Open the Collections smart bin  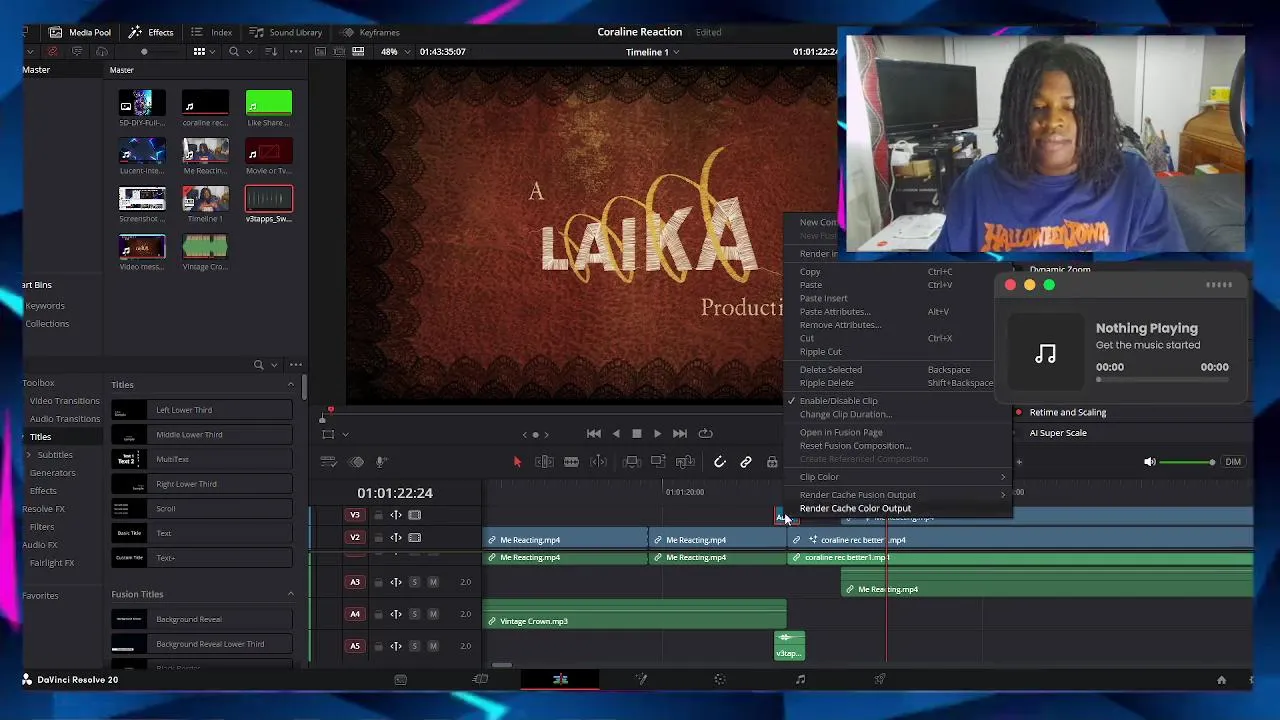click(47, 324)
